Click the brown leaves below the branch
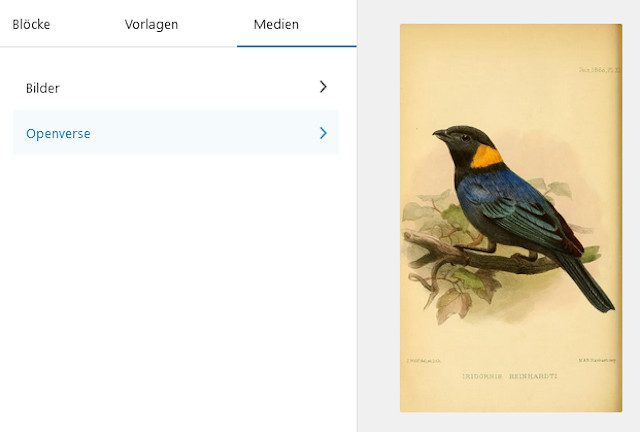Image resolution: width=640 pixels, height=432 pixels. 453,304
